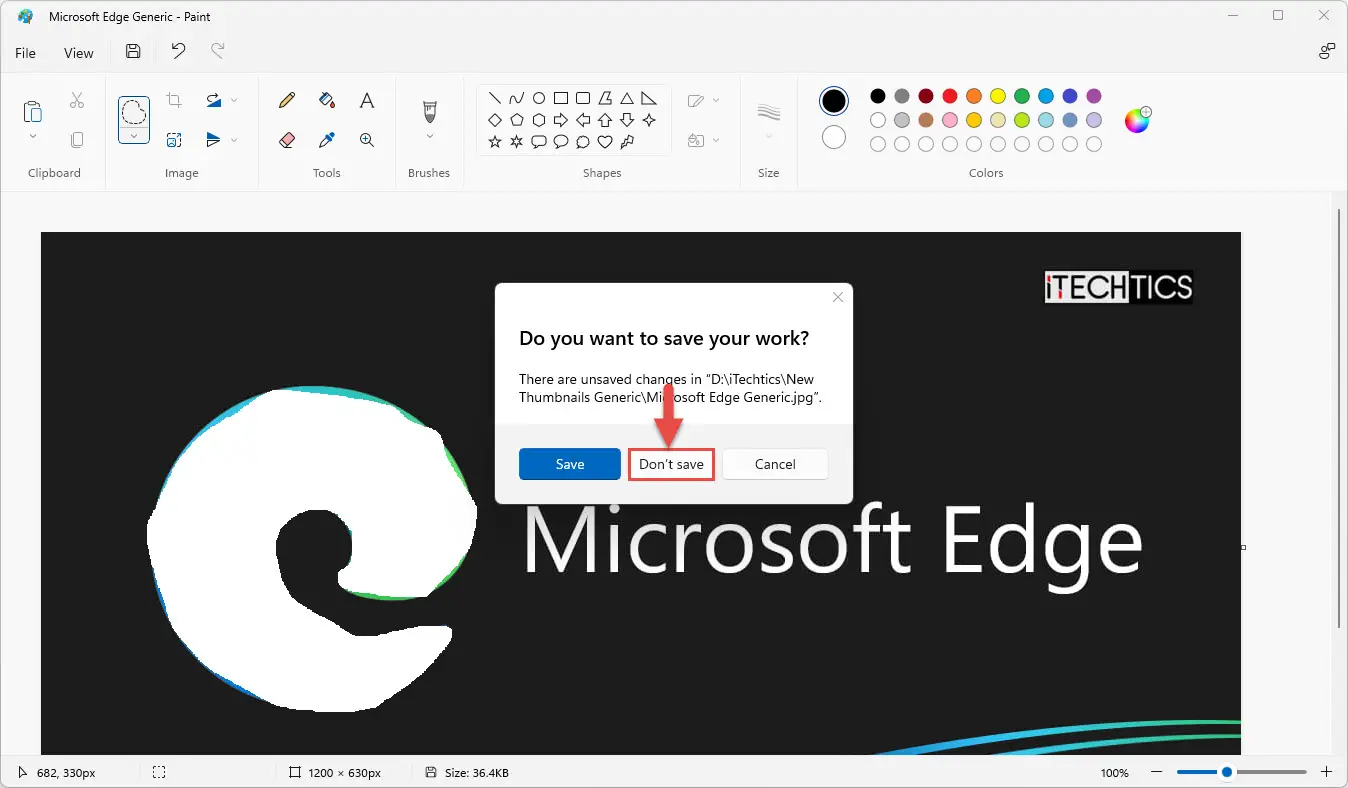This screenshot has width=1348, height=788.
Task: Click Cancel in the dialog
Action: 775,464
